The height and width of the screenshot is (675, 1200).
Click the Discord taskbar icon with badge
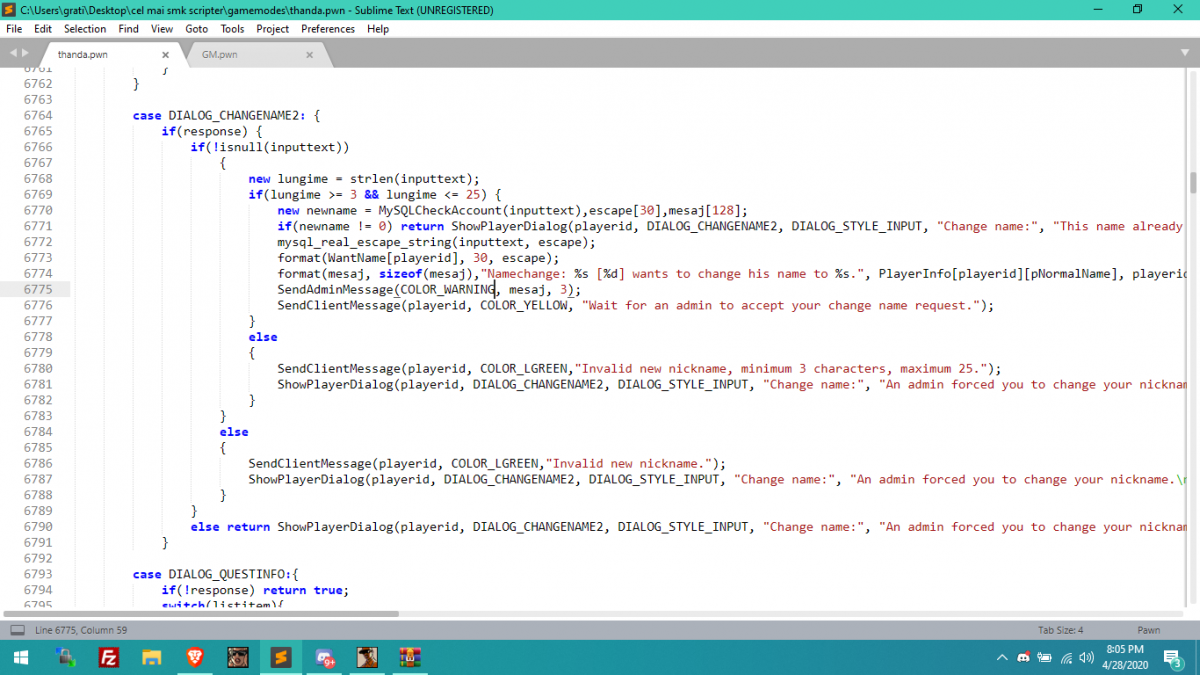pyautogui.click(x=325, y=657)
